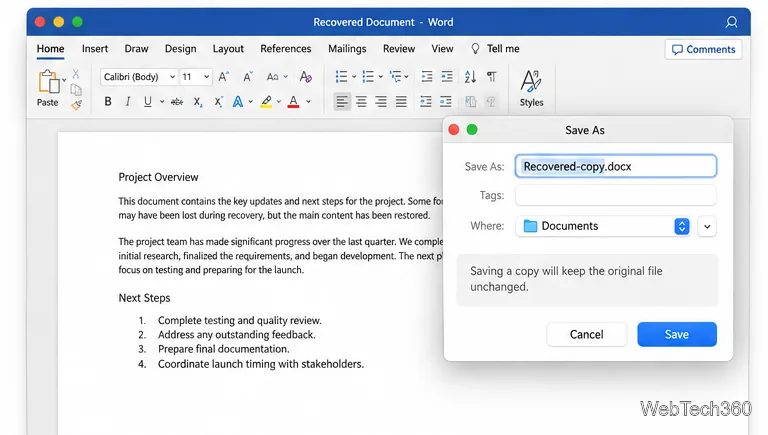The height and width of the screenshot is (435, 768).
Task: Open the Paste options arrow
Action: [64, 80]
